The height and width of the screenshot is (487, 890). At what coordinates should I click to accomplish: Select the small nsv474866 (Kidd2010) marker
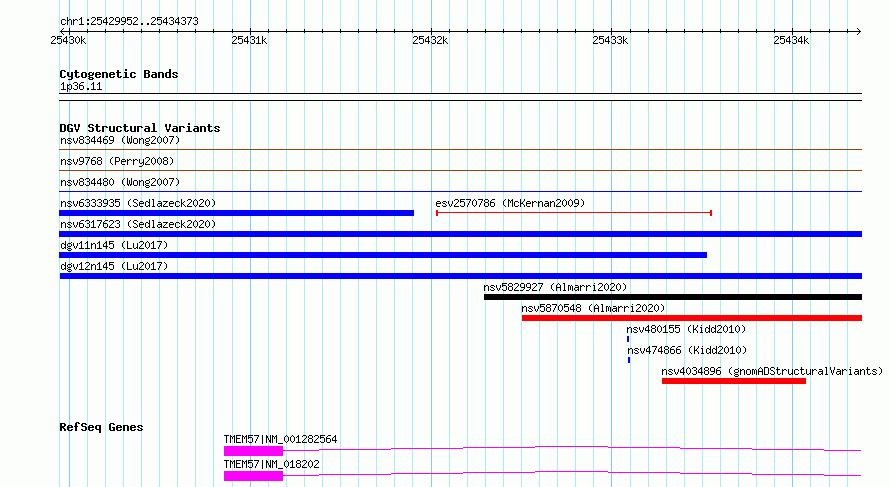629,360
